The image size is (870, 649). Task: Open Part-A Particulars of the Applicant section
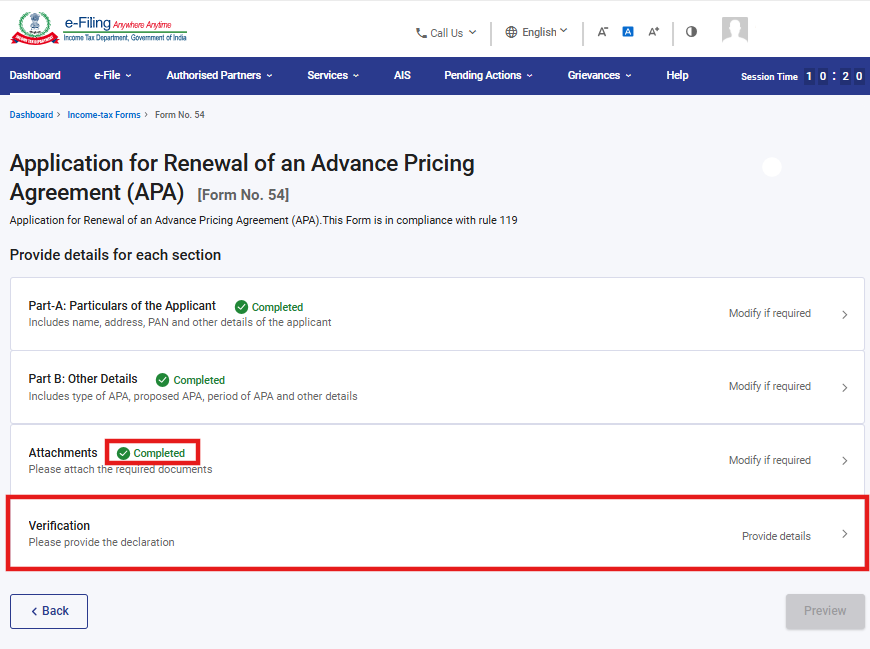point(122,306)
